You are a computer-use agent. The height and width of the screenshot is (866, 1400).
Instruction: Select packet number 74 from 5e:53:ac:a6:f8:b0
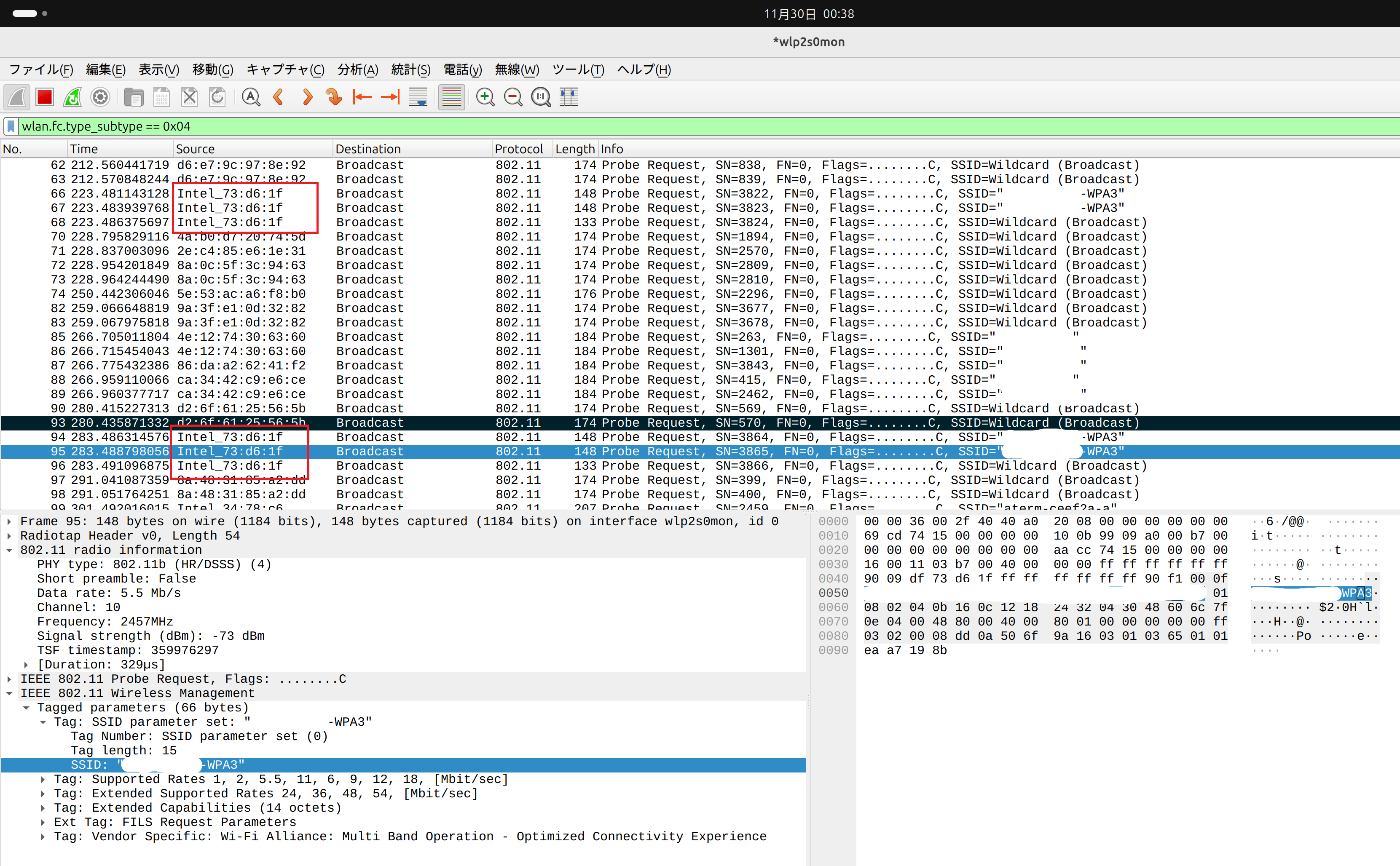(x=700, y=294)
